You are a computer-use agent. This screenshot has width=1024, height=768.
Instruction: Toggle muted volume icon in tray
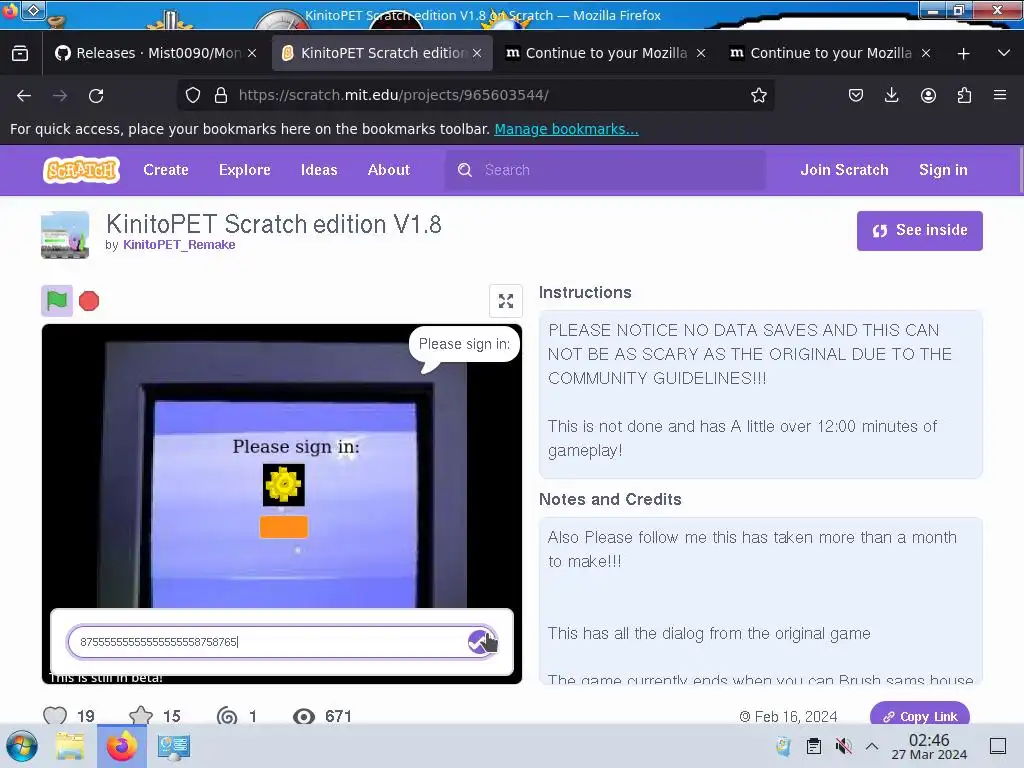click(844, 746)
